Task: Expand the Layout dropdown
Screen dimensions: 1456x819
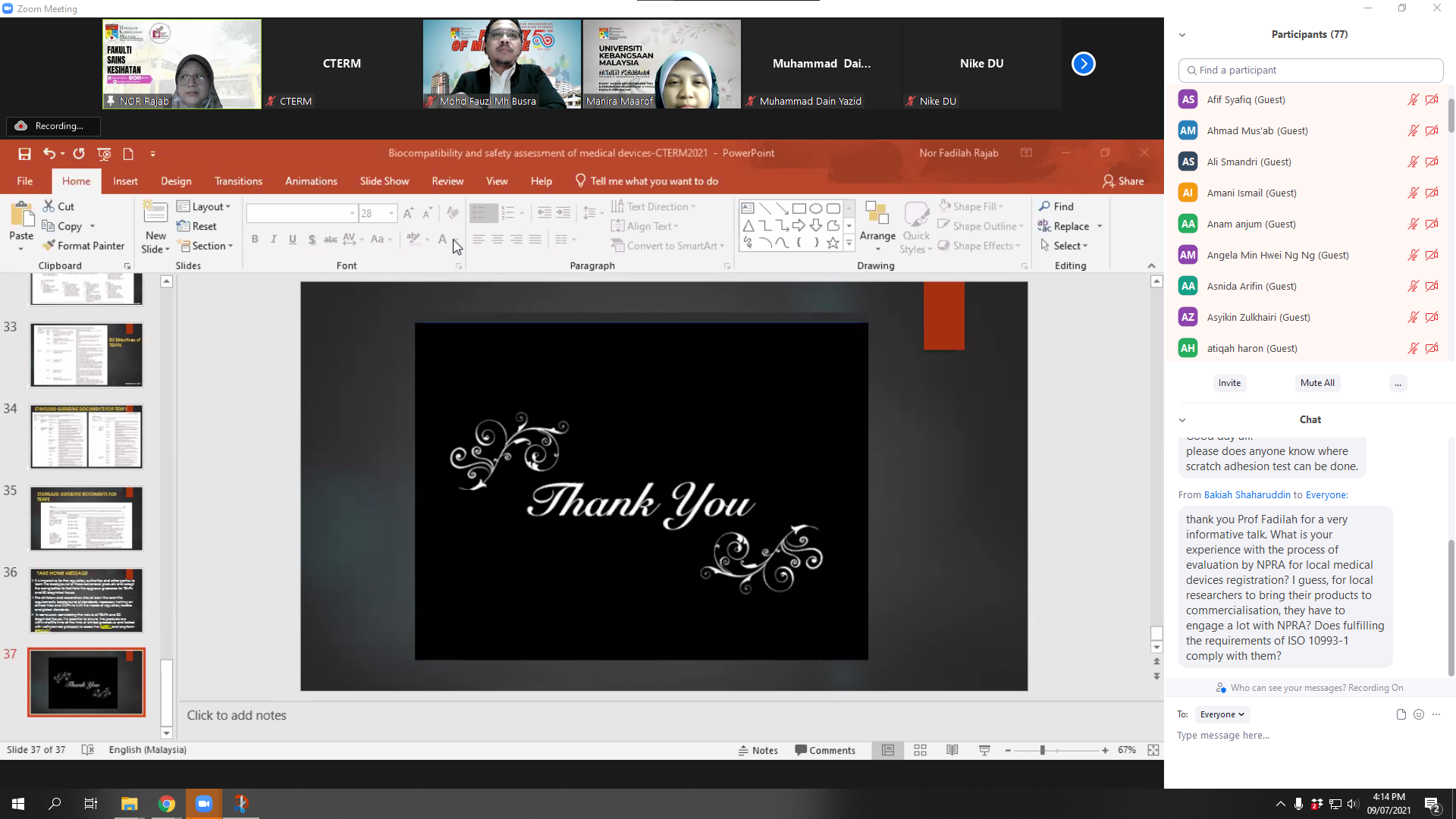Action: click(204, 206)
